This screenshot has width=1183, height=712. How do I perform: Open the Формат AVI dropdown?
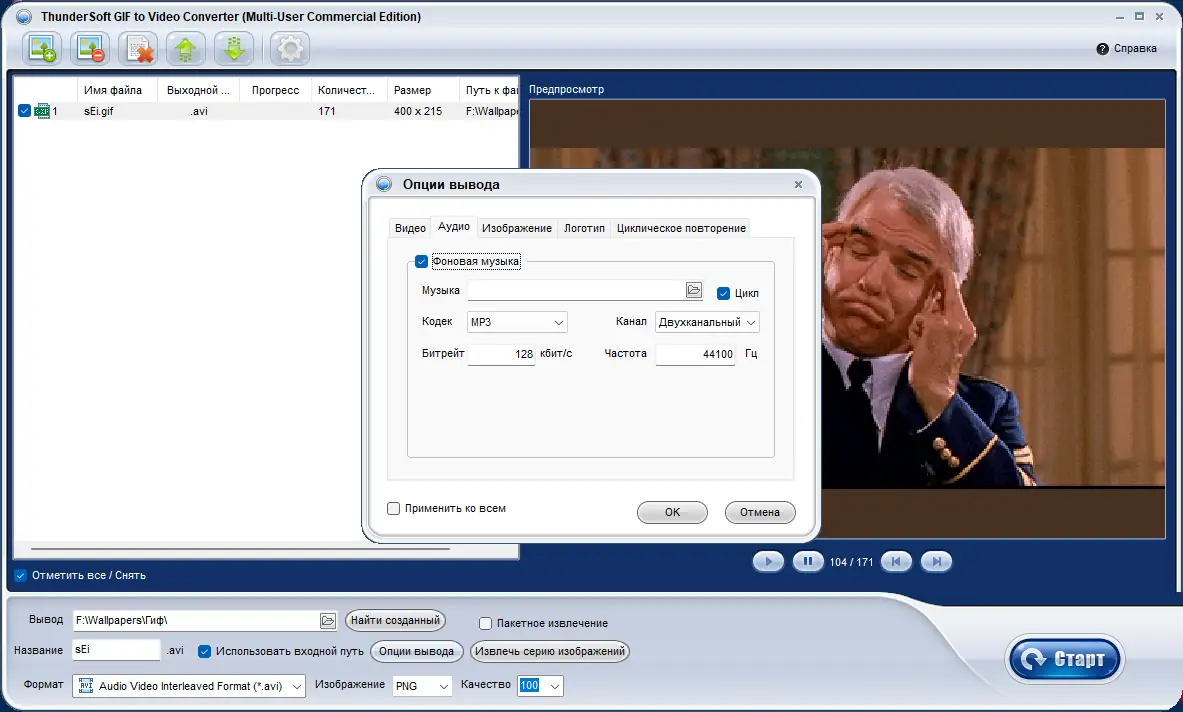(x=189, y=686)
